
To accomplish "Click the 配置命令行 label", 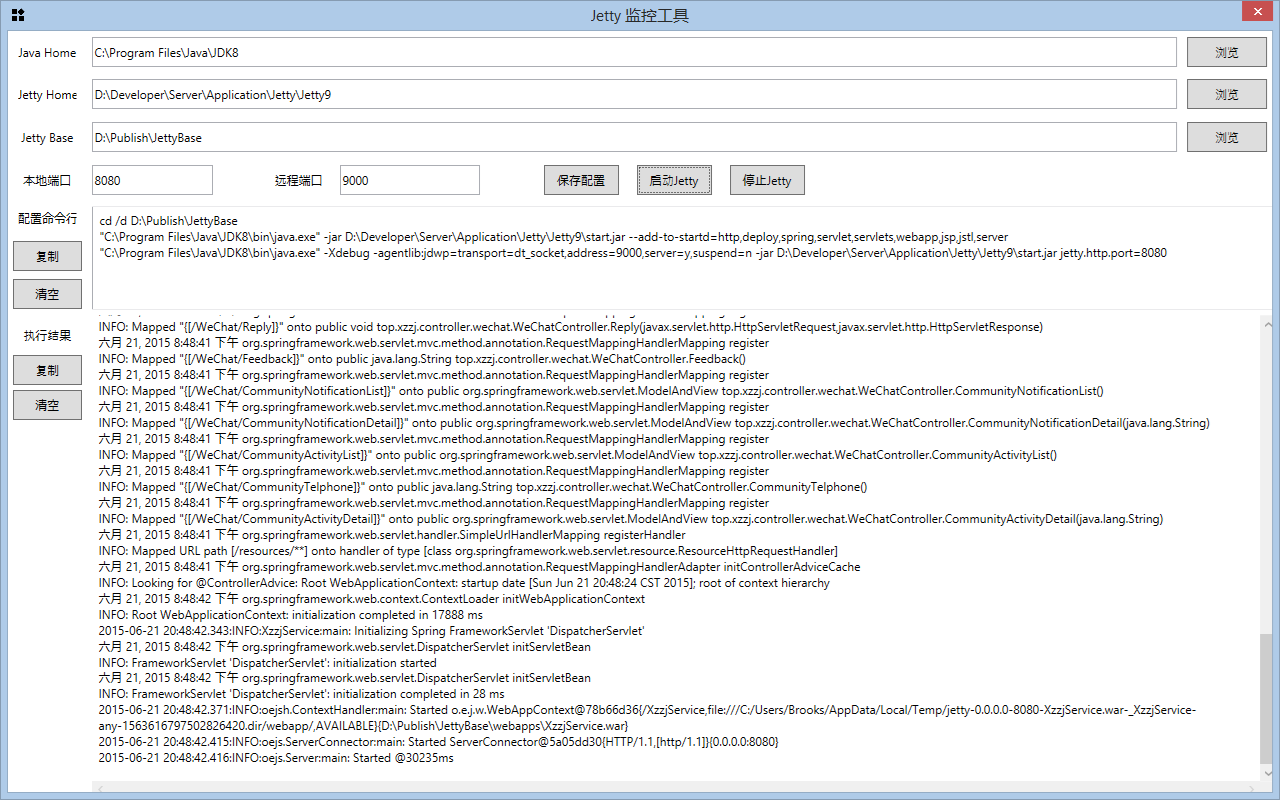I will [47, 218].
